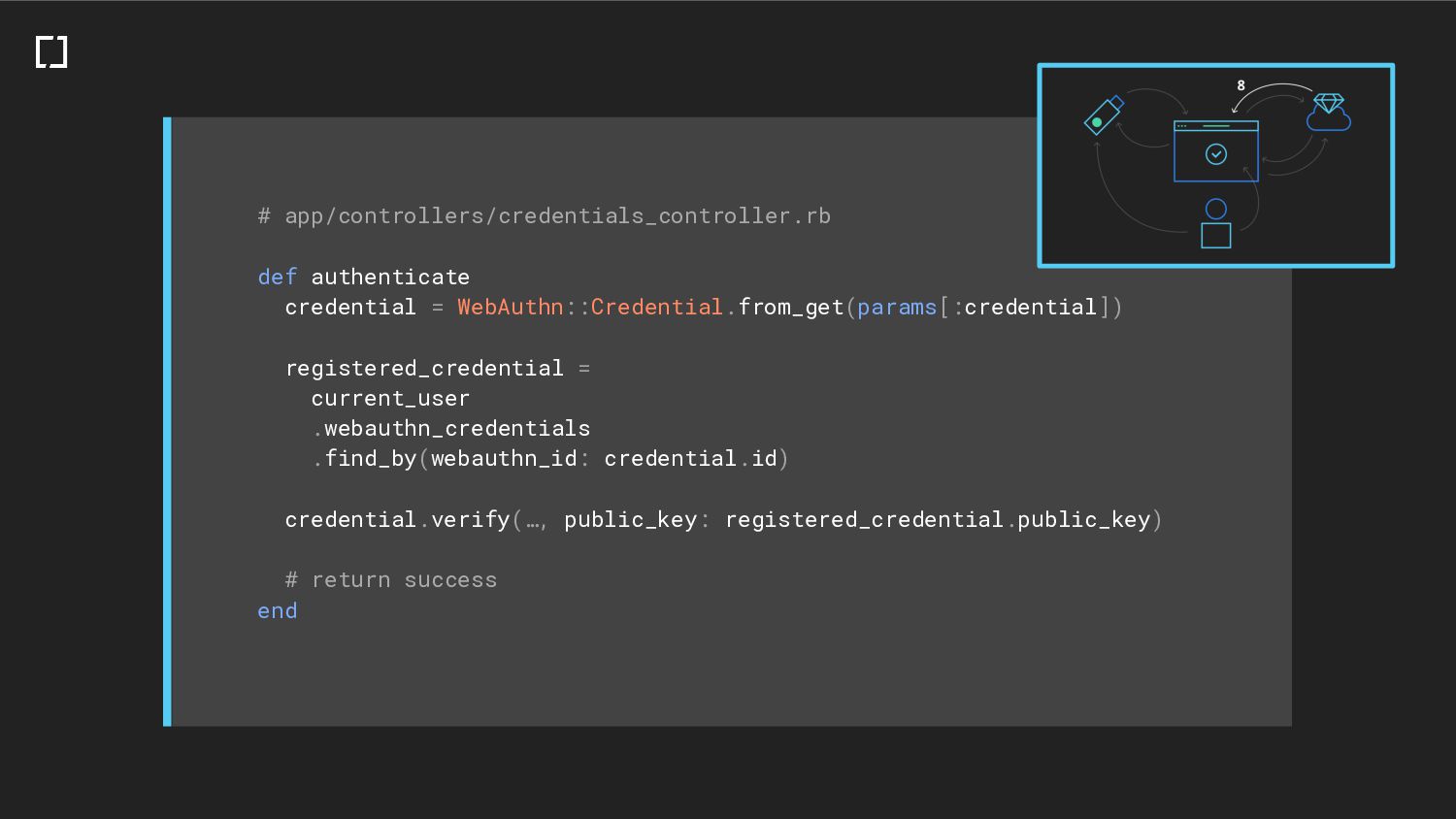Click the '# return success' comment
1456x819 pixels.
coord(391,579)
